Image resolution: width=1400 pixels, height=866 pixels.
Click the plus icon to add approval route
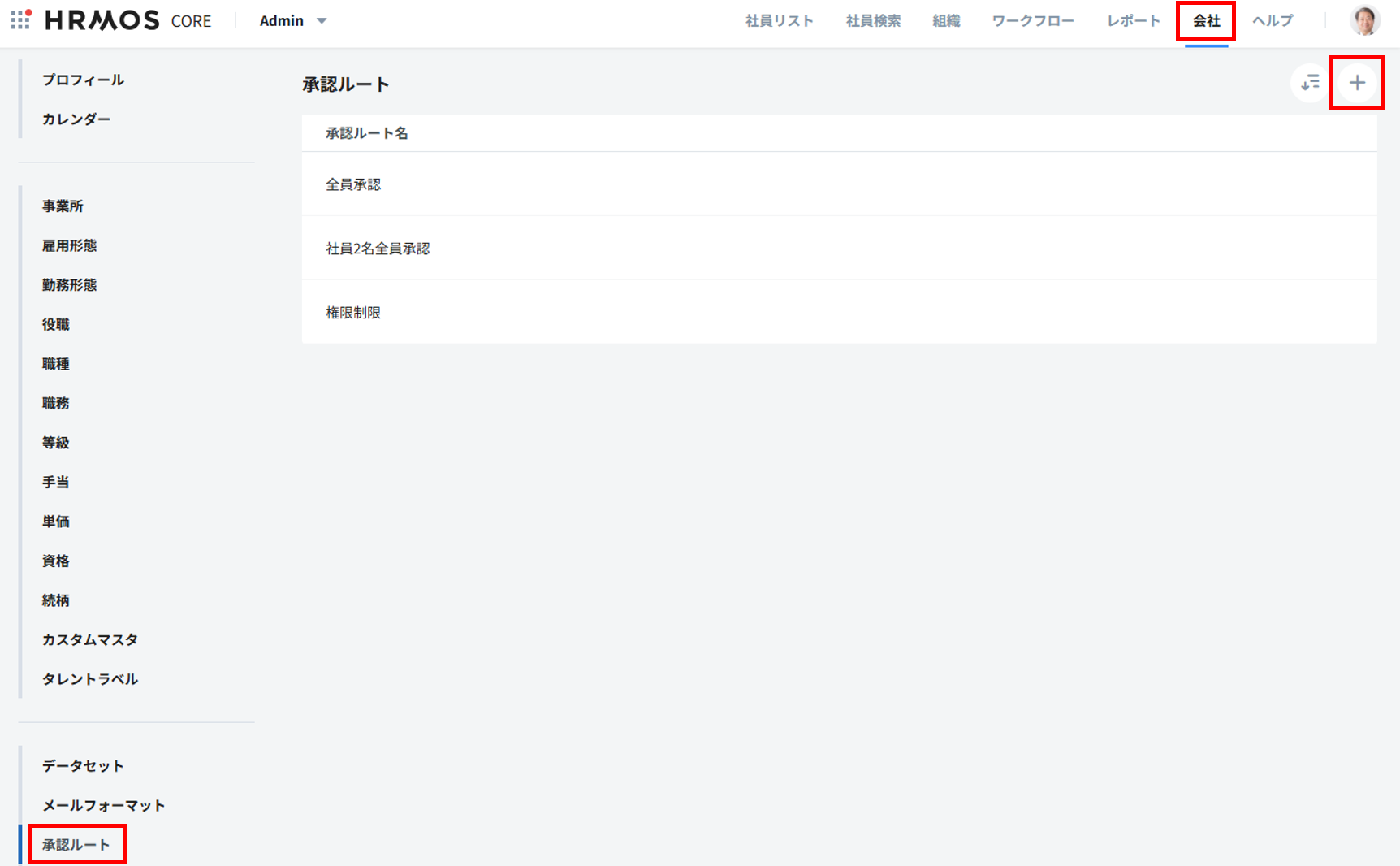tap(1357, 83)
